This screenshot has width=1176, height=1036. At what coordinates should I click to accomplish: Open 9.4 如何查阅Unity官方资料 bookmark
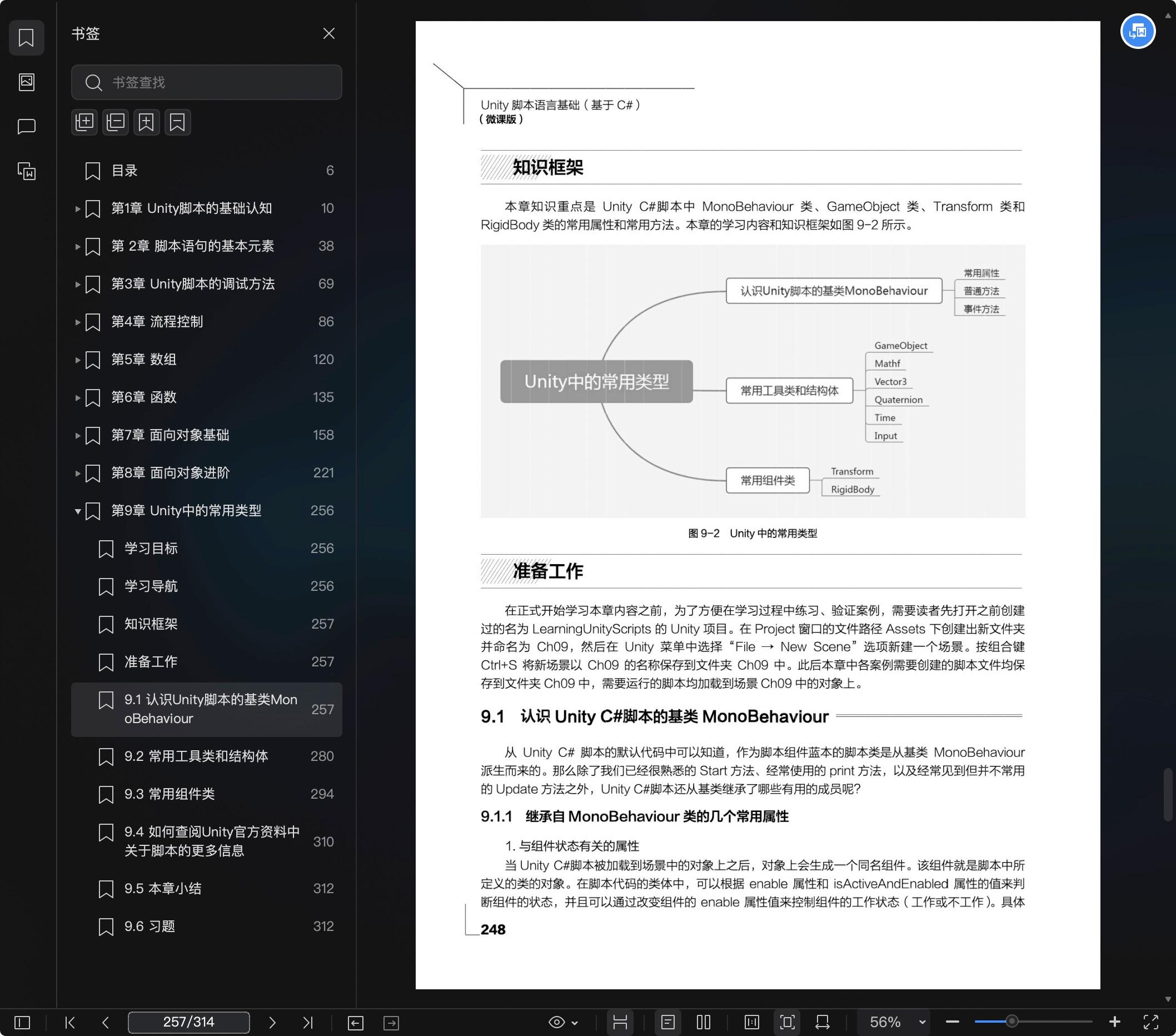207,841
